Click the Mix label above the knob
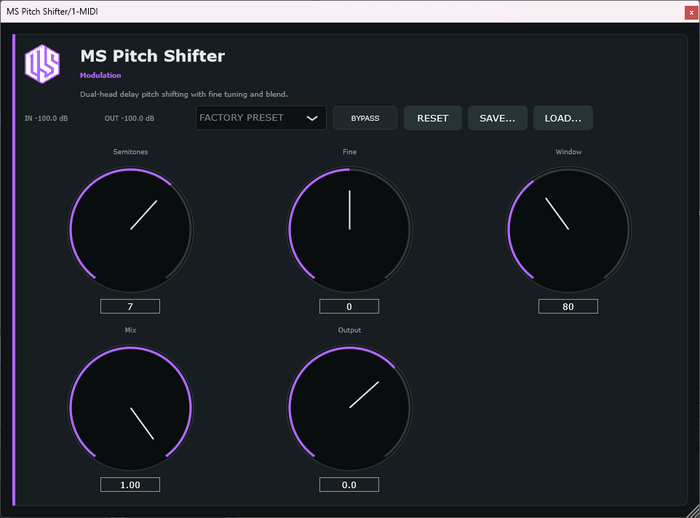 pyautogui.click(x=130, y=330)
